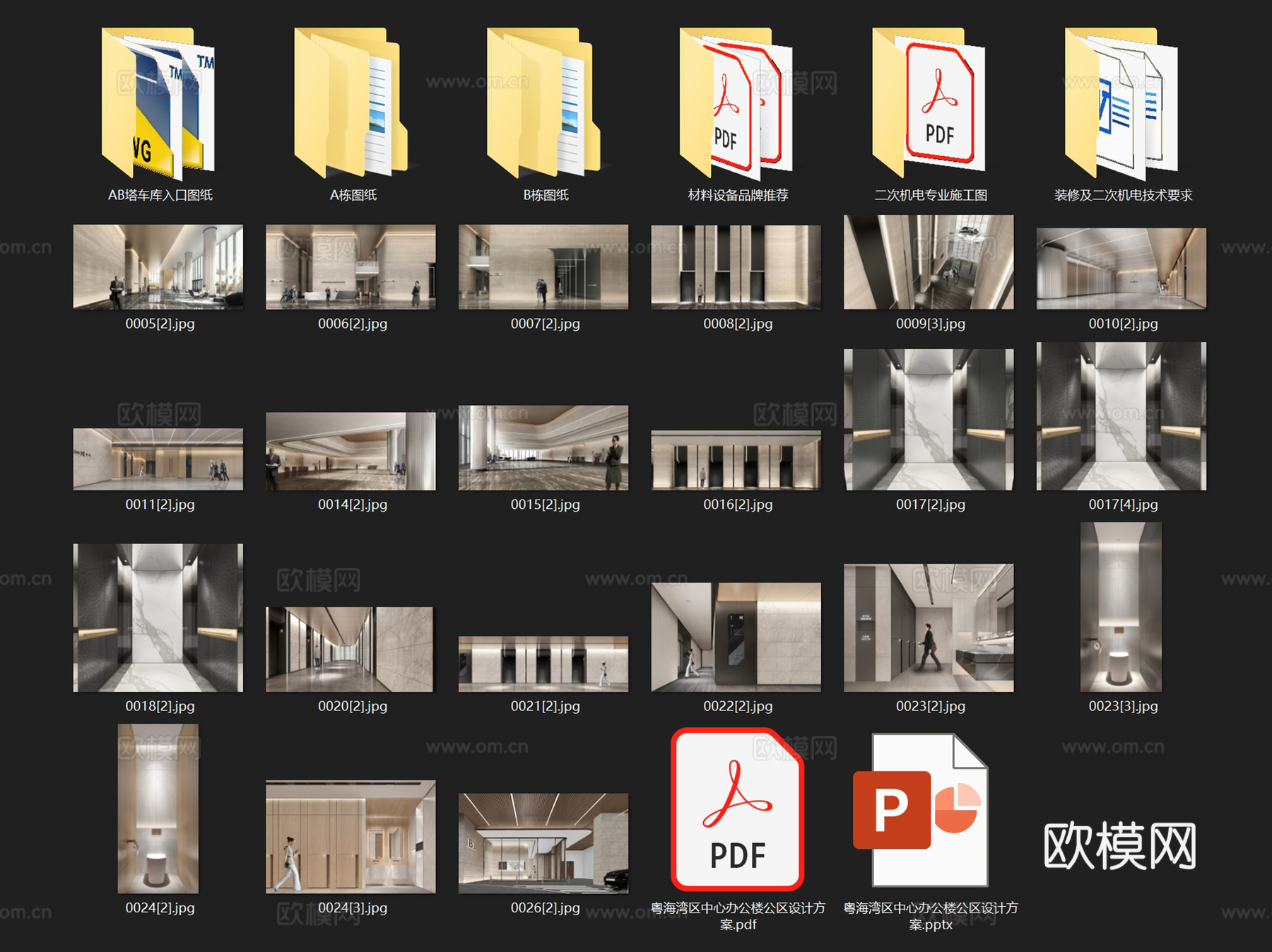
Task: Select thumbnail 0020[2].jpg hallway render
Action: pos(350,650)
